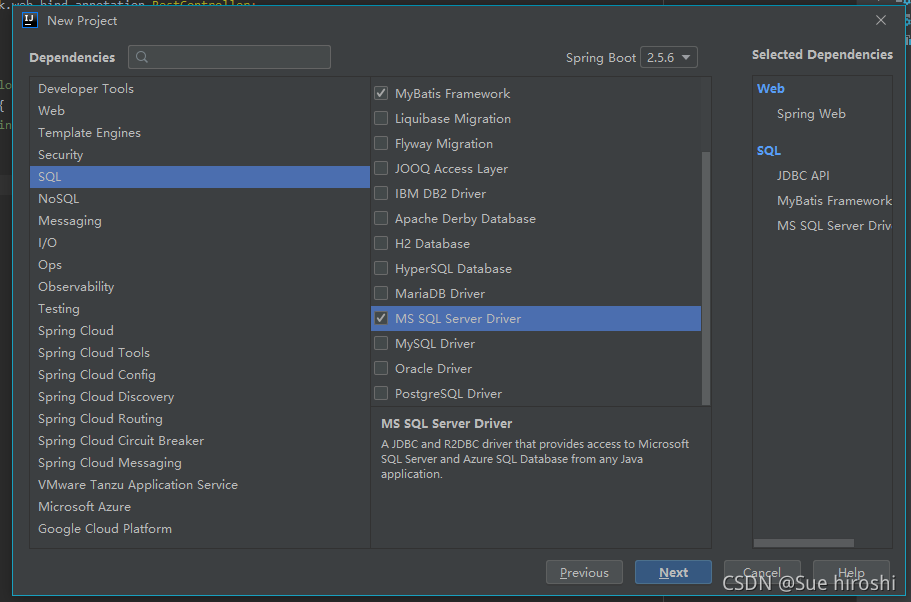Click the Web group heading in Selected Dependencies
Image resolution: width=911 pixels, height=602 pixels.
point(770,88)
